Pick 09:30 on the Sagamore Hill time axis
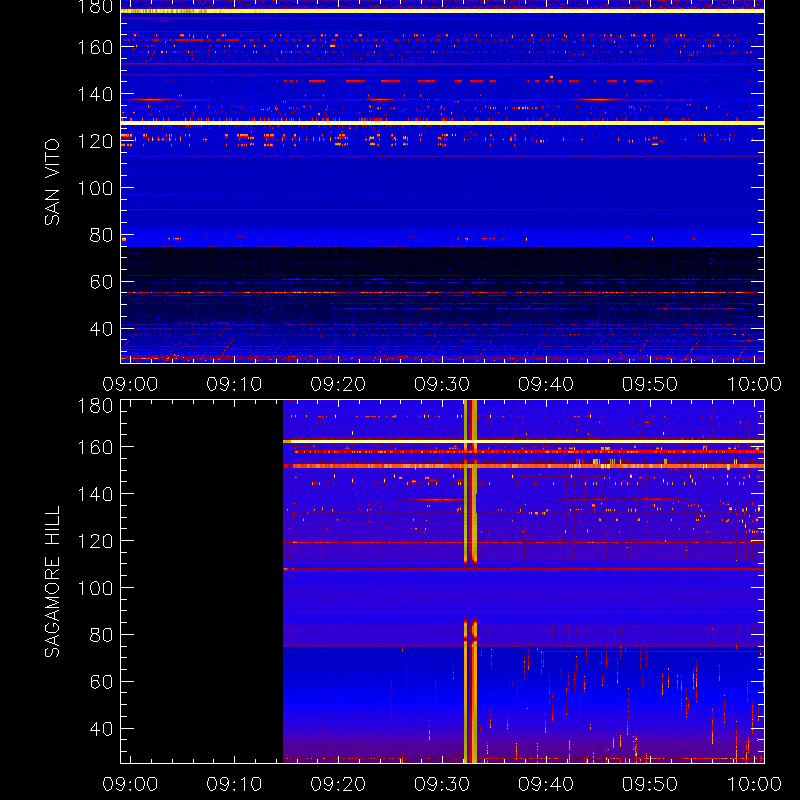800x800 pixels. click(x=442, y=784)
